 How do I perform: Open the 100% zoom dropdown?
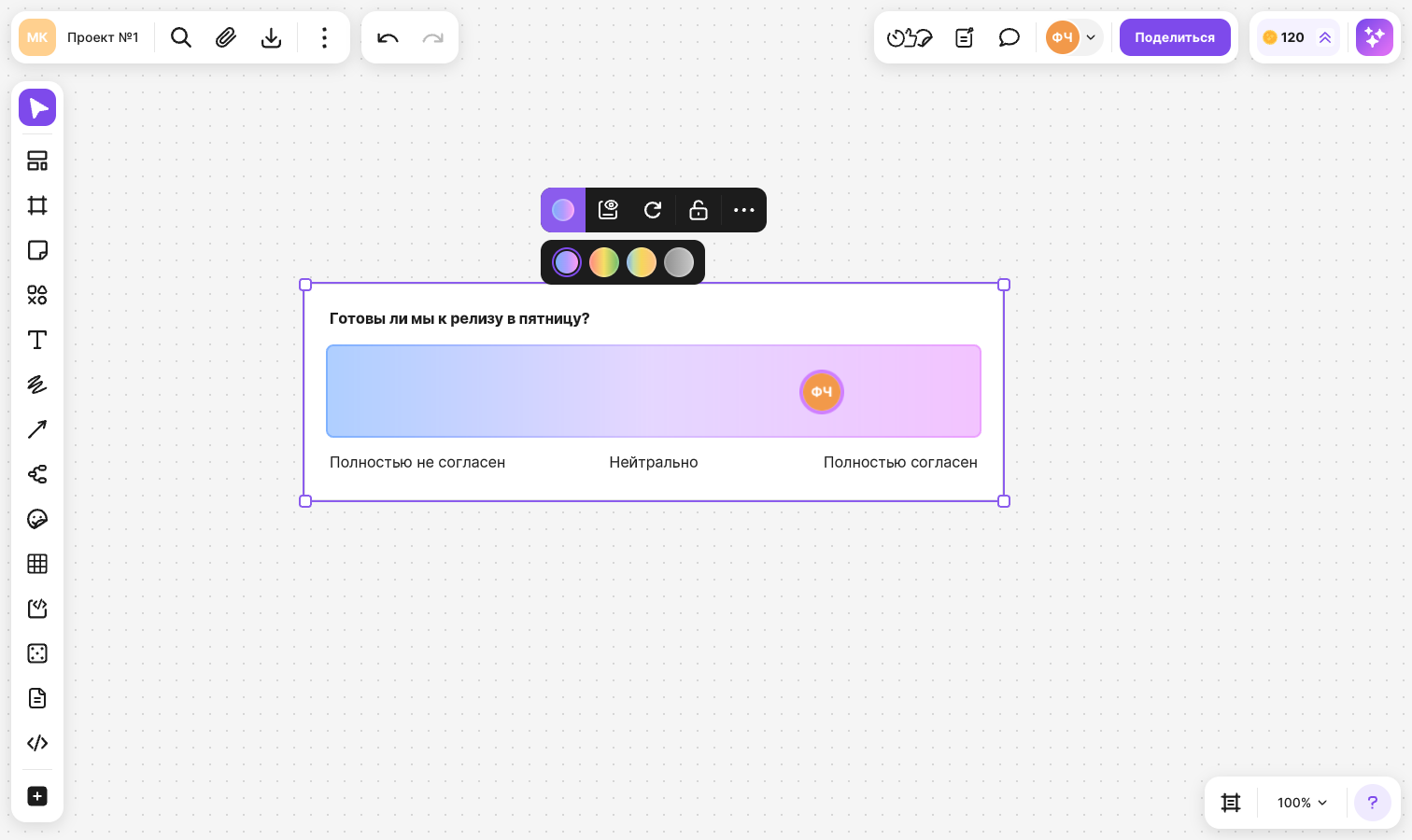click(x=1302, y=803)
